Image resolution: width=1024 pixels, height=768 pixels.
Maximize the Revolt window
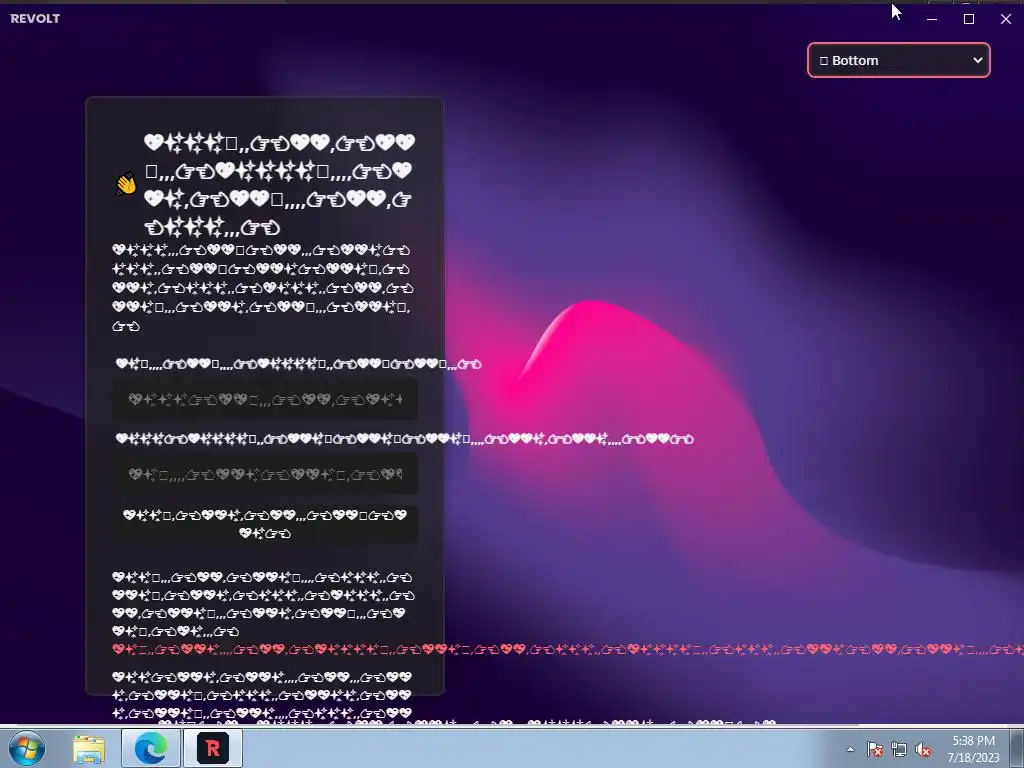969,19
